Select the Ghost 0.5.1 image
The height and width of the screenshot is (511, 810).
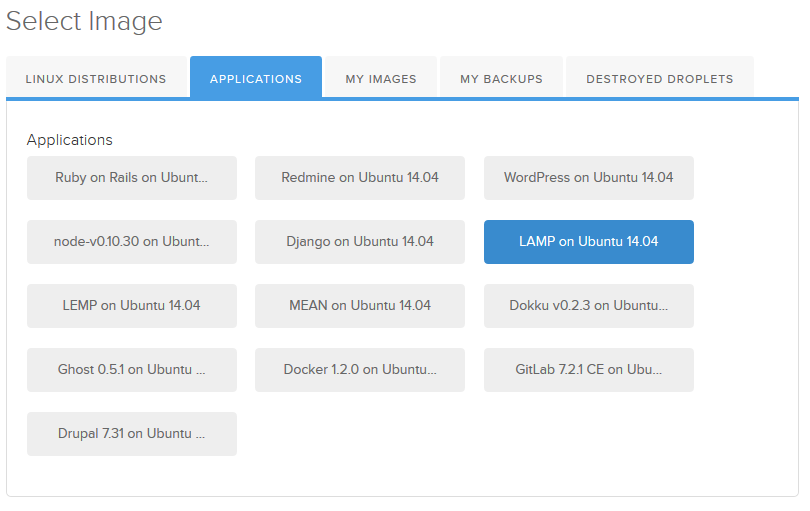click(x=132, y=370)
